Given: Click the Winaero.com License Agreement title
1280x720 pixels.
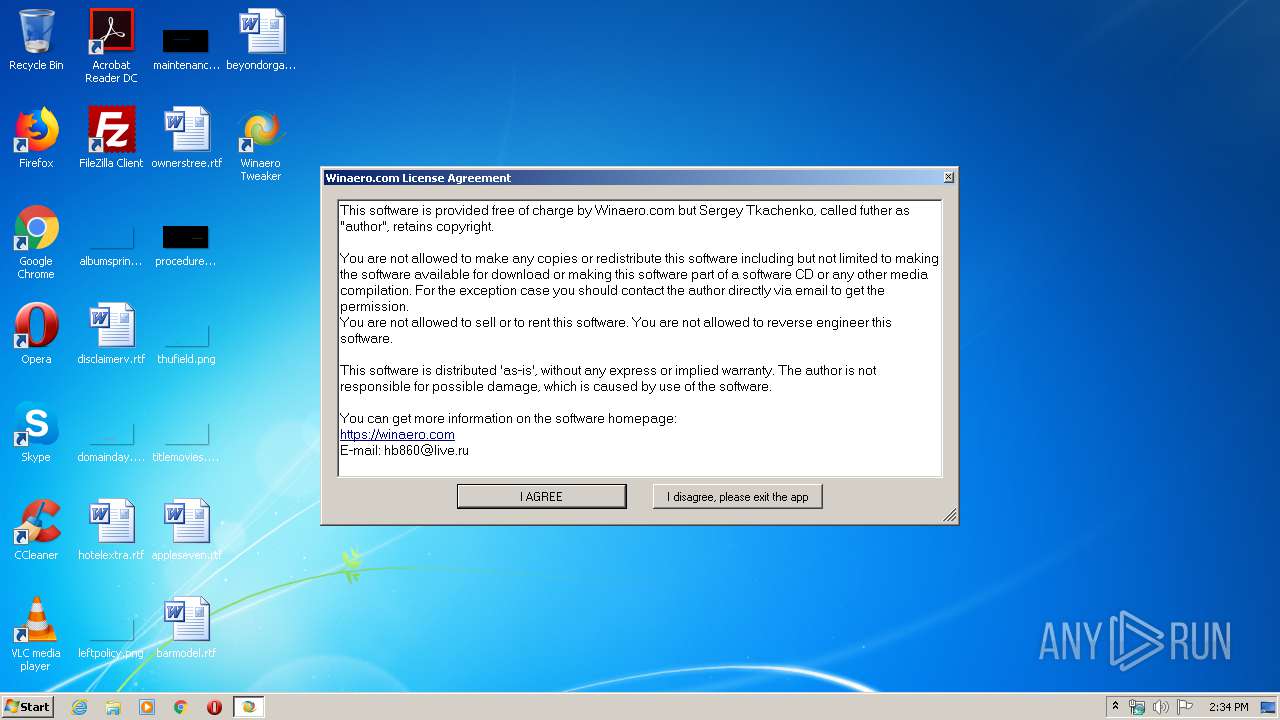Looking at the screenshot, I should (x=418, y=178).
